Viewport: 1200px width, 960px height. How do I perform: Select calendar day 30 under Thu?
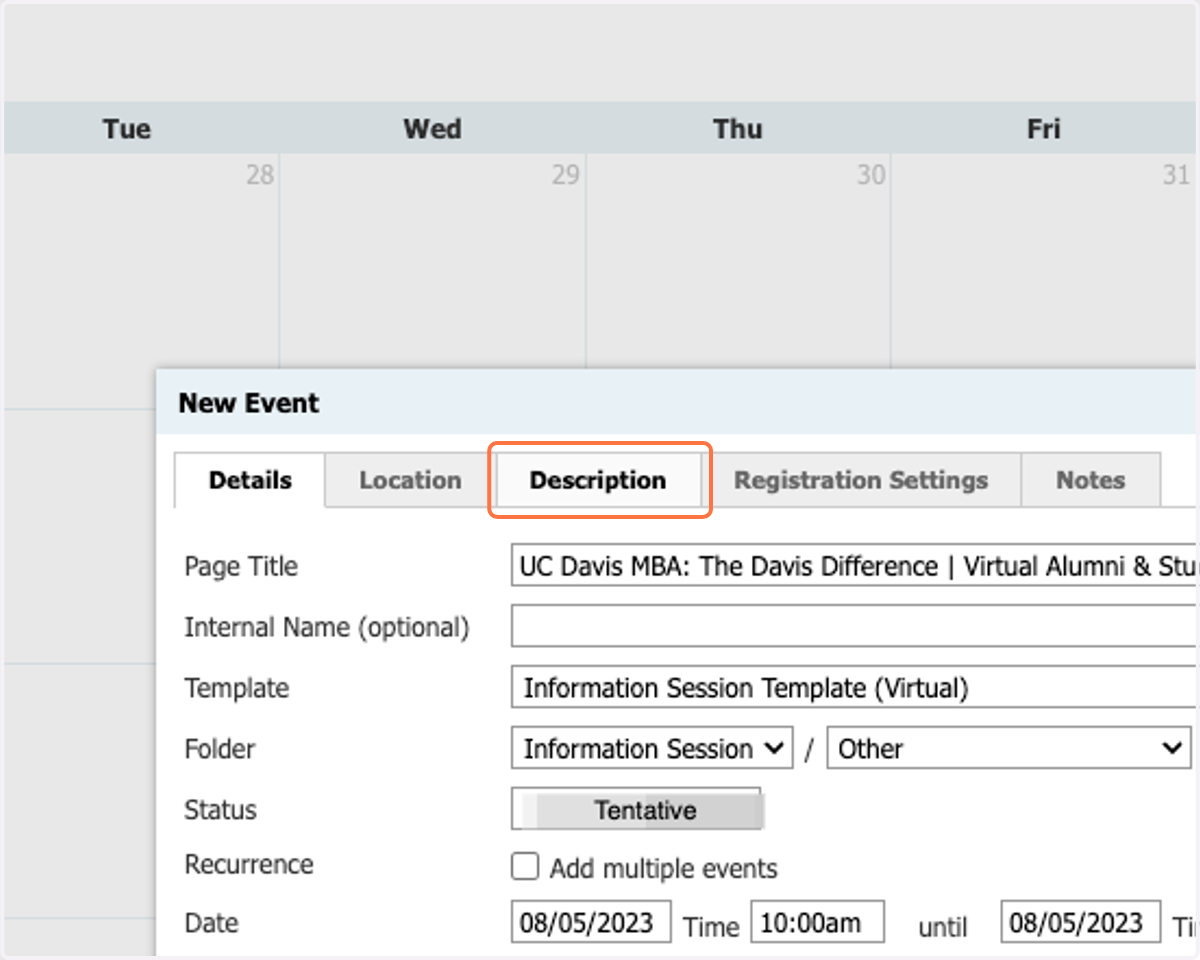[871, 175]
